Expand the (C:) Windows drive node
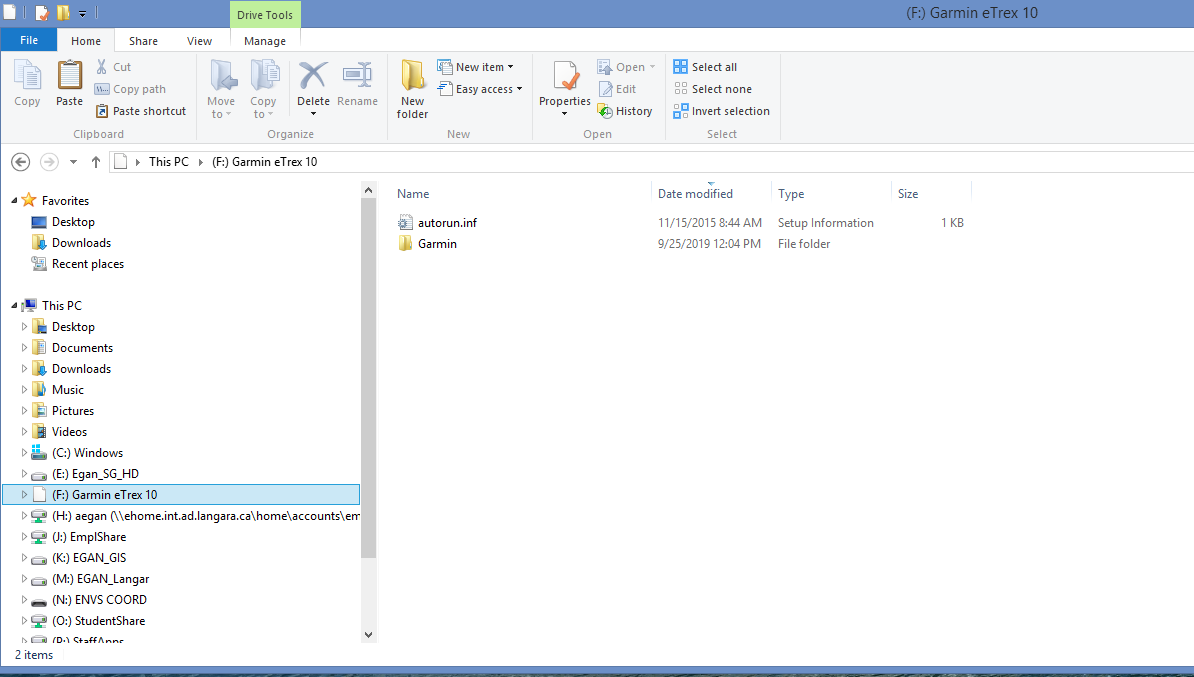Image resolution: width=1194 pixels, height=677 pixels. (25, 453)
